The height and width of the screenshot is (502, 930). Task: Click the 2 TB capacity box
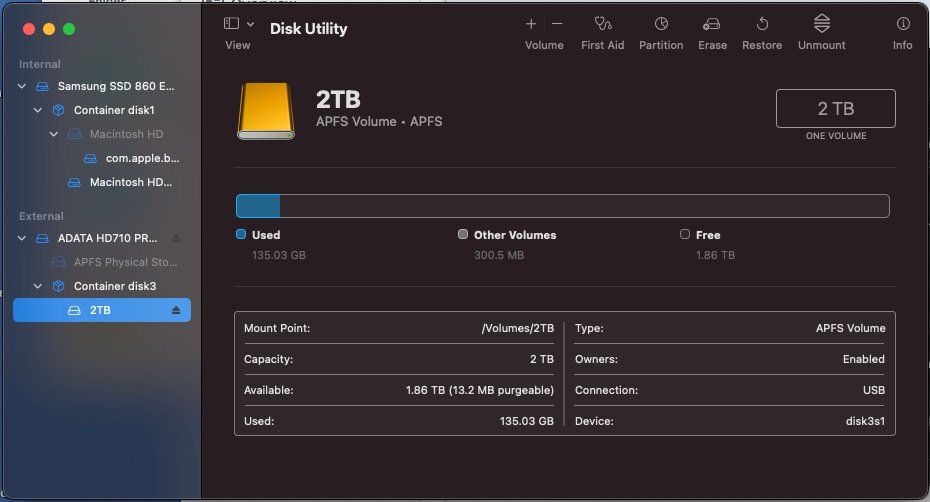tap(836, 109)
